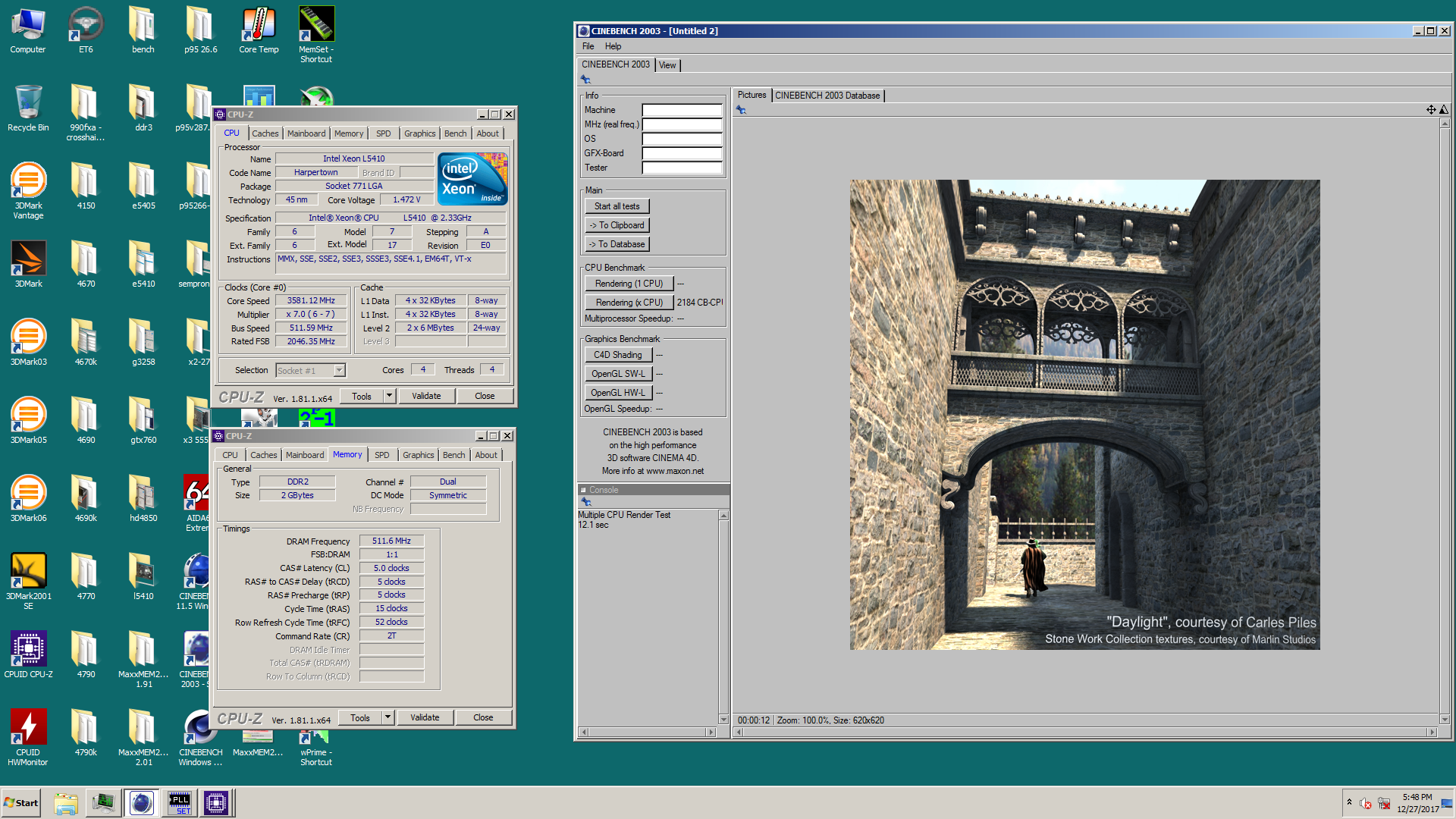
Task: Open the ET6 desktop shortcut
Action: pos(86,30)
